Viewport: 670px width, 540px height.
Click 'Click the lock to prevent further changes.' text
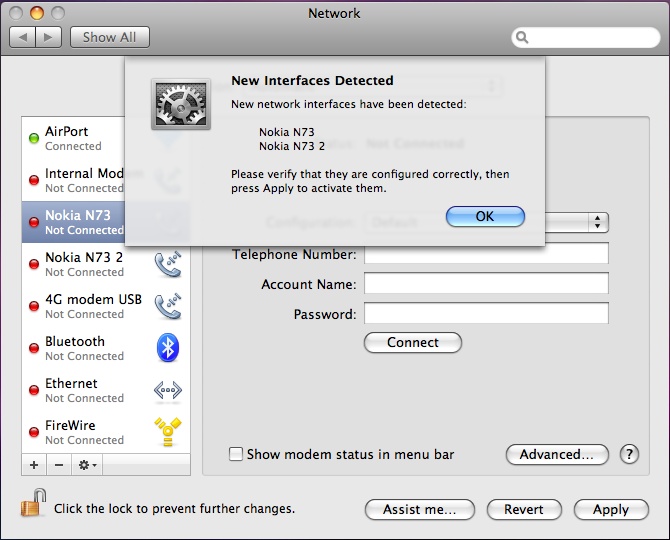[174, 508]
